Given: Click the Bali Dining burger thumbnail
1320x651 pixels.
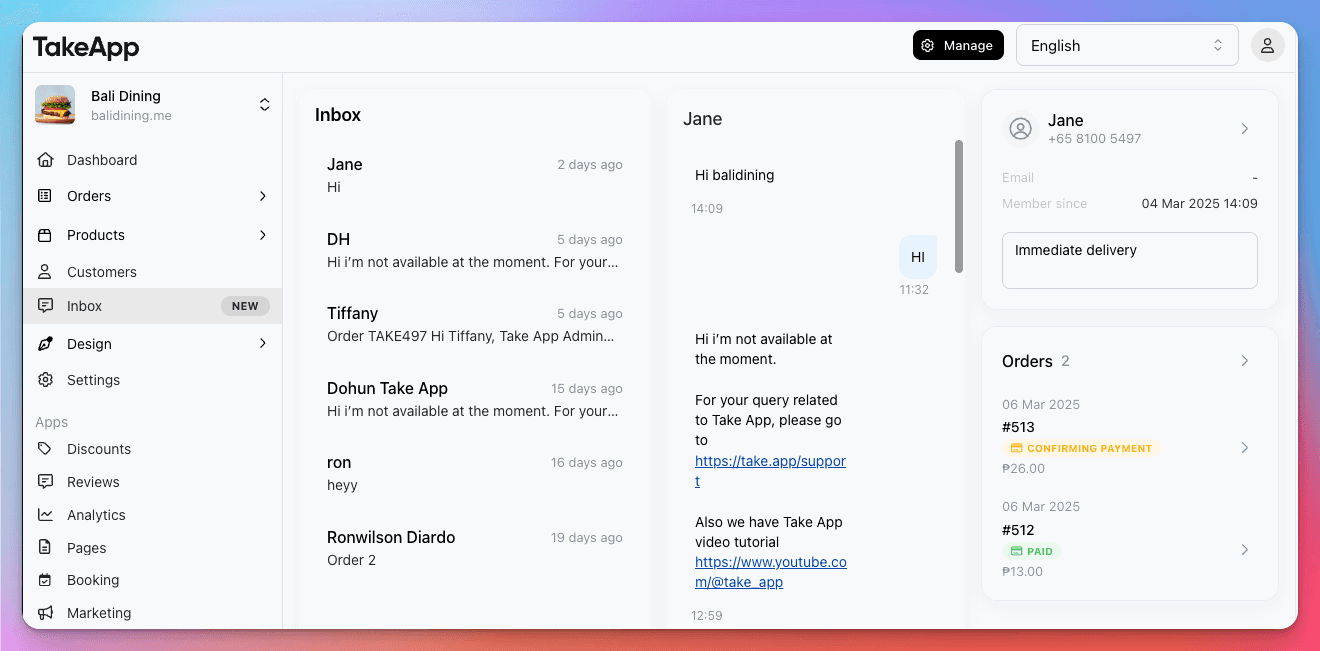Looking at the screenshot, I should [55, 105].
